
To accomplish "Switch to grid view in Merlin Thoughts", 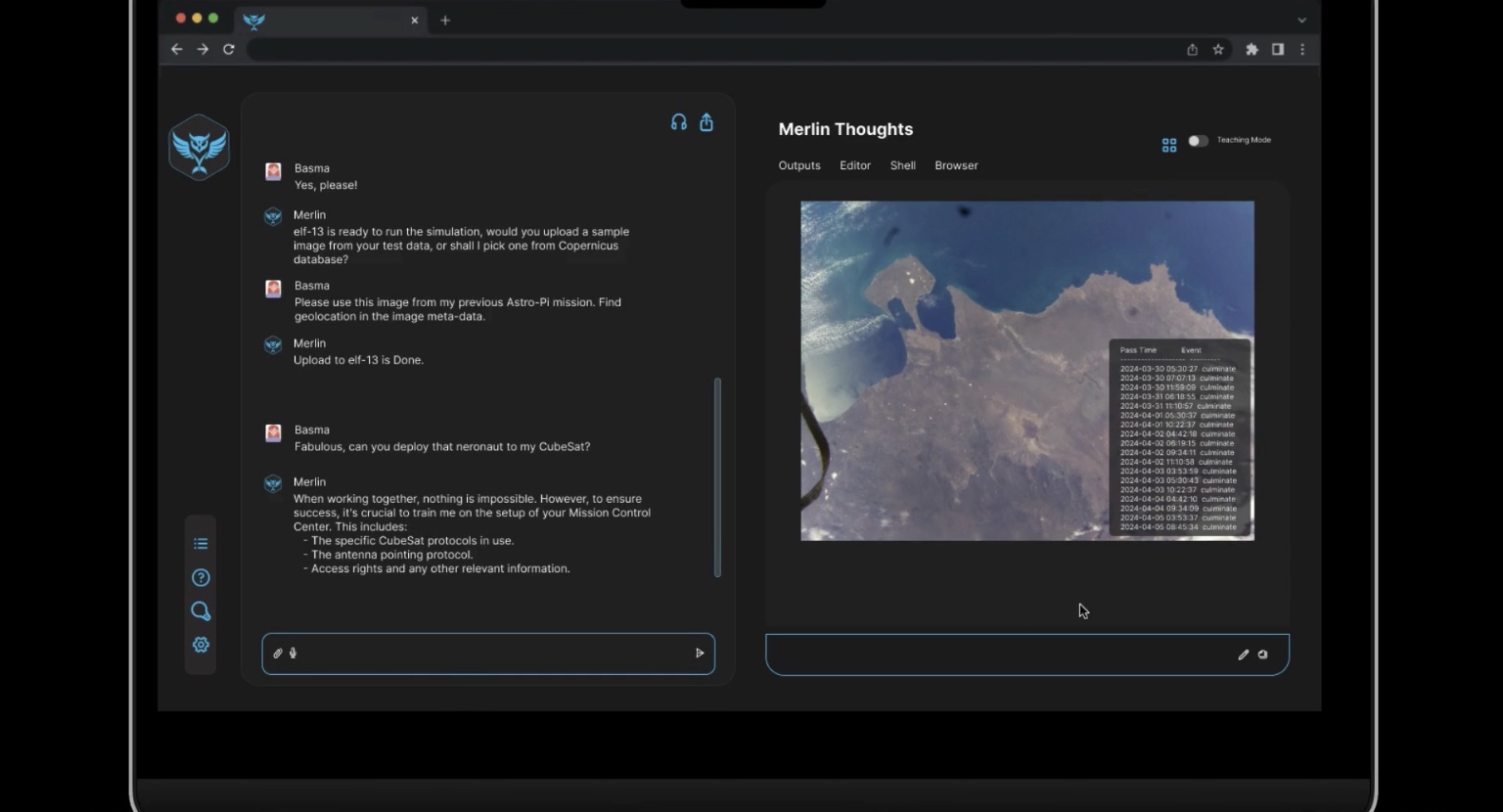I will pyautogui.click(x=1168, y=145).
